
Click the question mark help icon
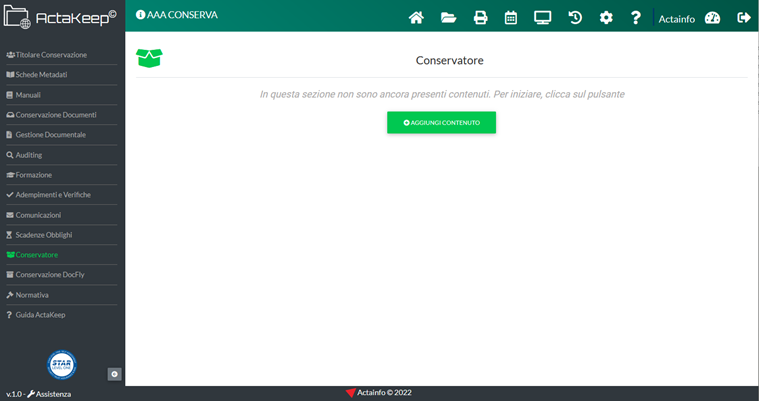pyautogui.click(x=635, y=17)
